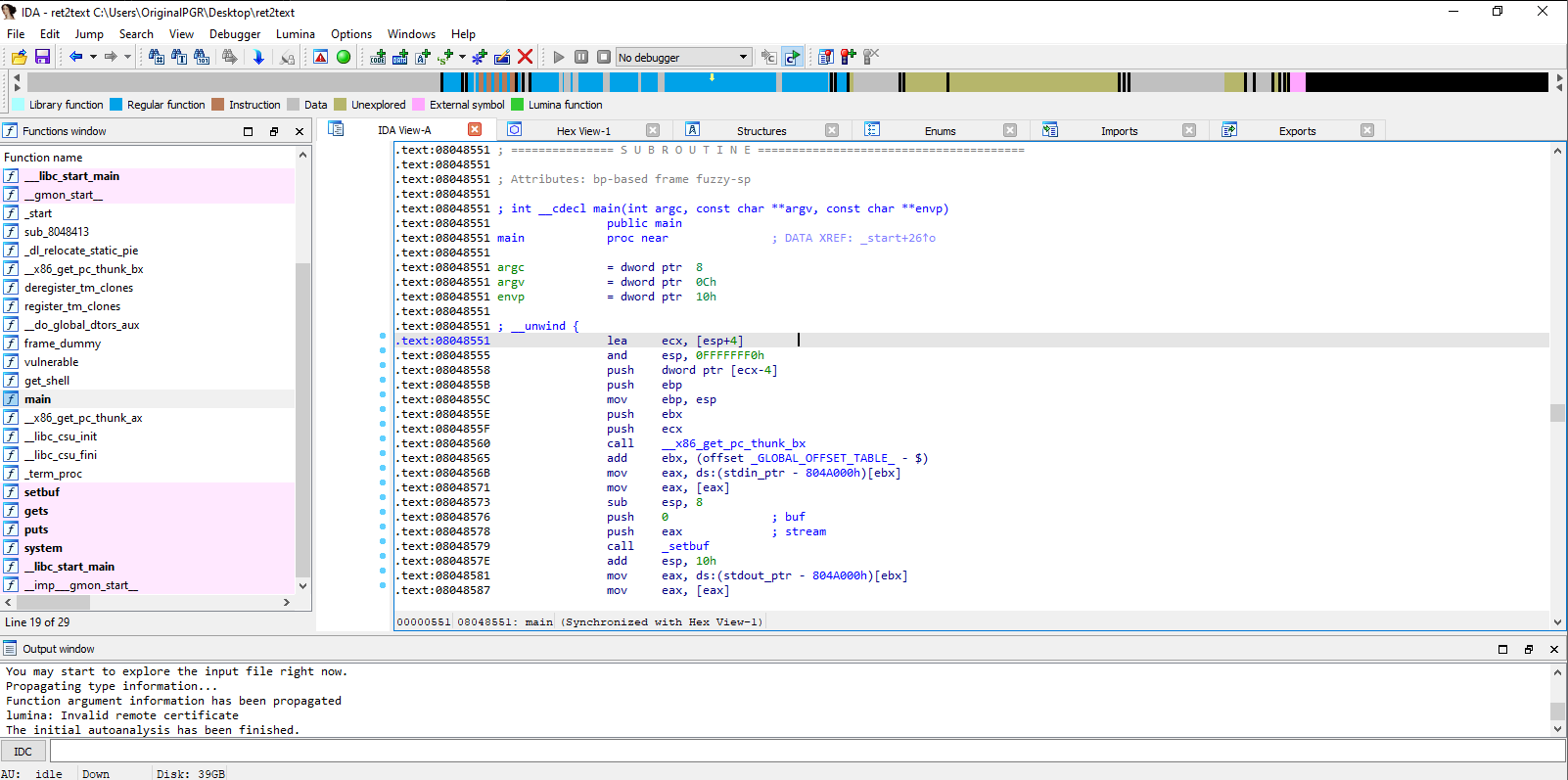This screenshot has height=780, width=1568.
Task: Start the process with the play button
Action: [x=559, y=57]
